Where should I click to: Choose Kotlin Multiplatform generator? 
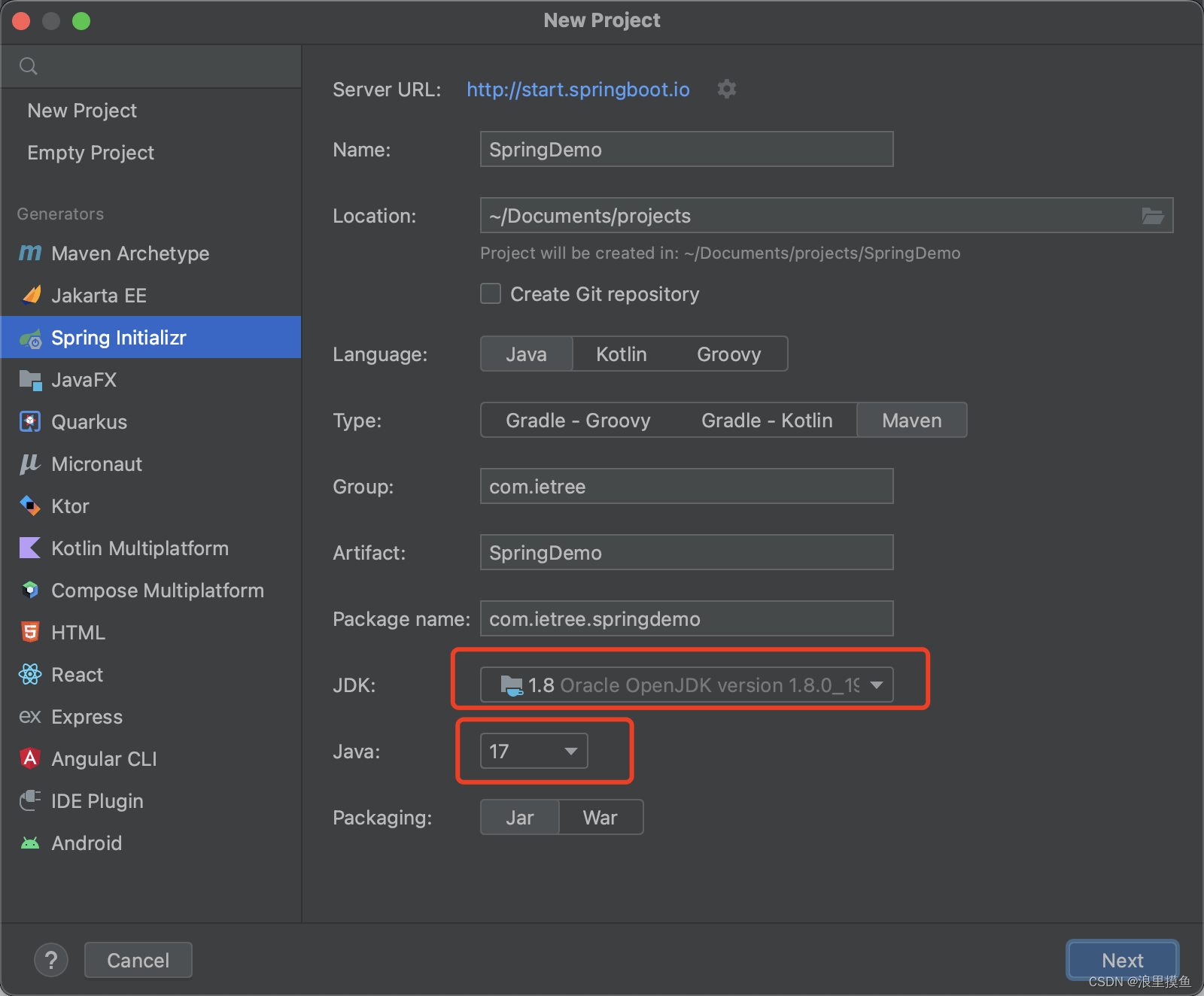pos(140,548)
